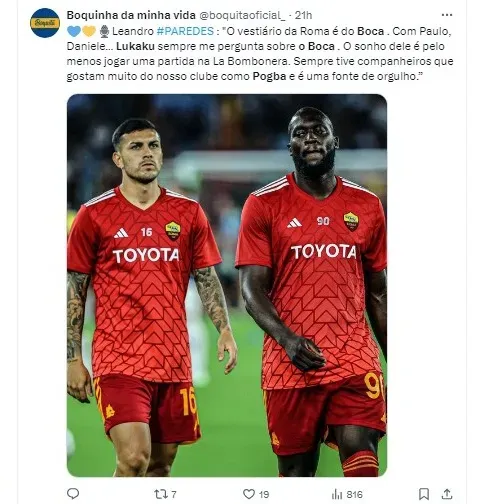This screenshot has height=504, width=482.
Task: Enlarge the photo of the two Roma players
Action: tap(227, 285)
